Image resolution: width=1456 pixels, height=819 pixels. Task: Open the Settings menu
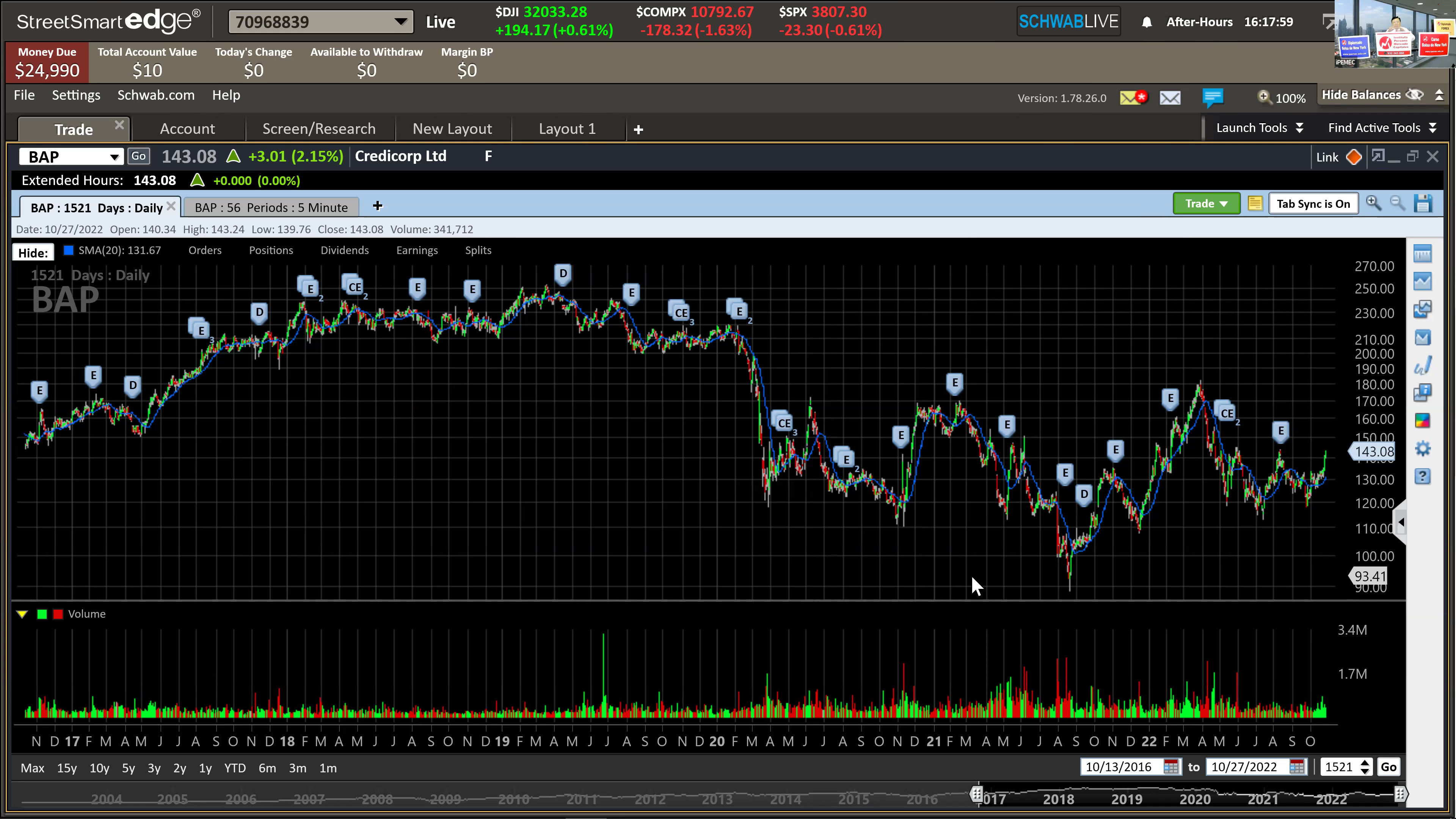[x=76, y=95]
